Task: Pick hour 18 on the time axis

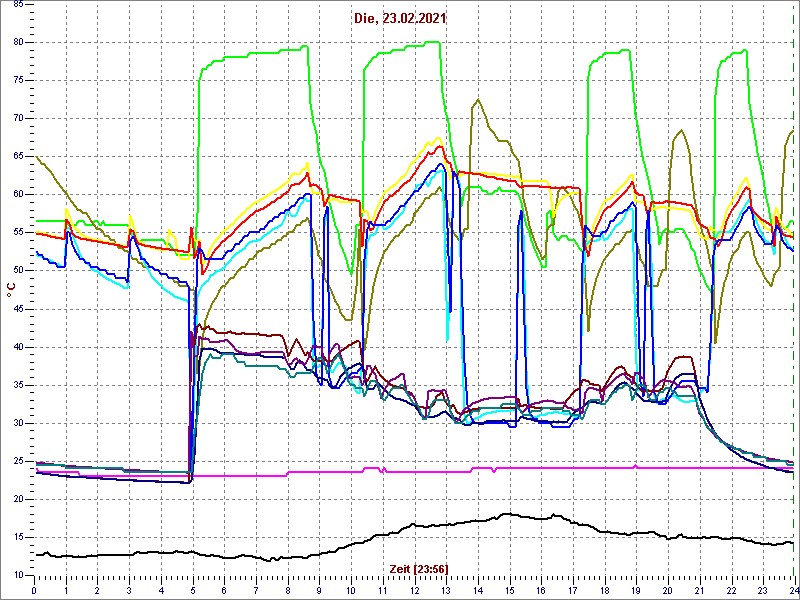Action: (604, 590)
